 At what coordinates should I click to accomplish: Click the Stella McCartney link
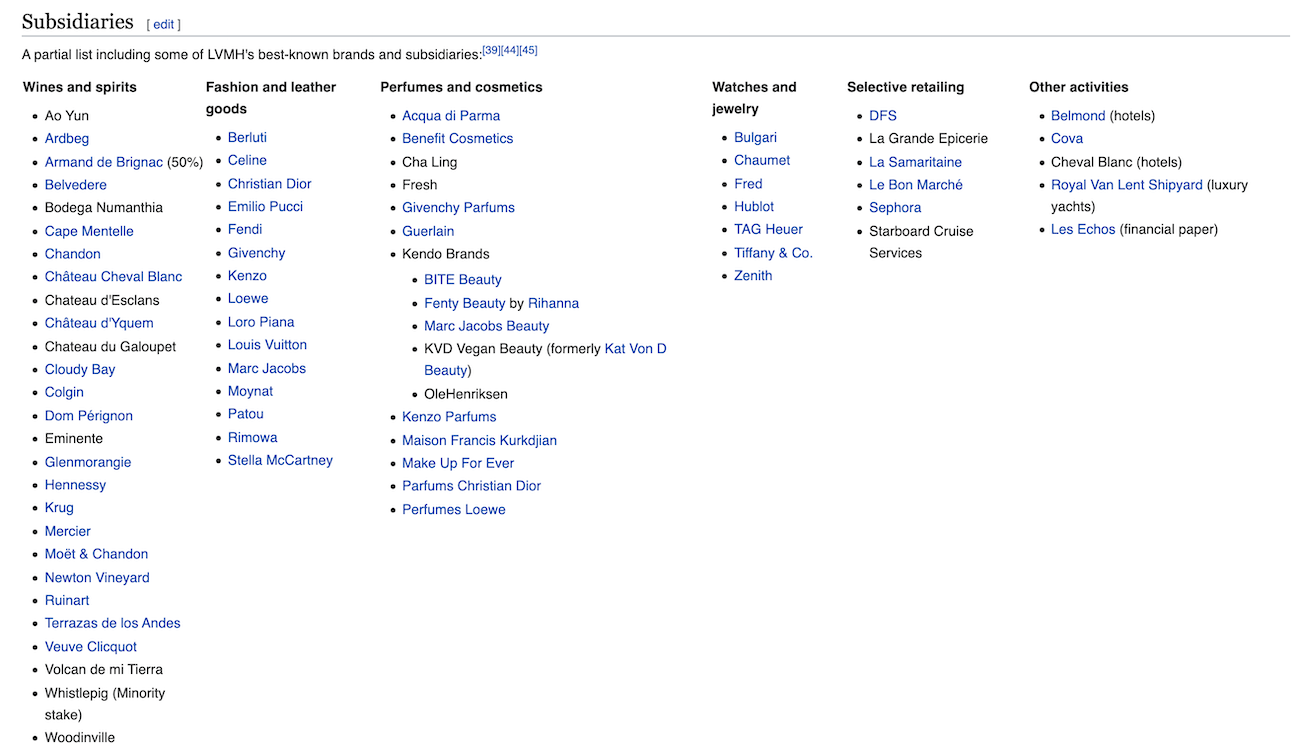(280, 460)
